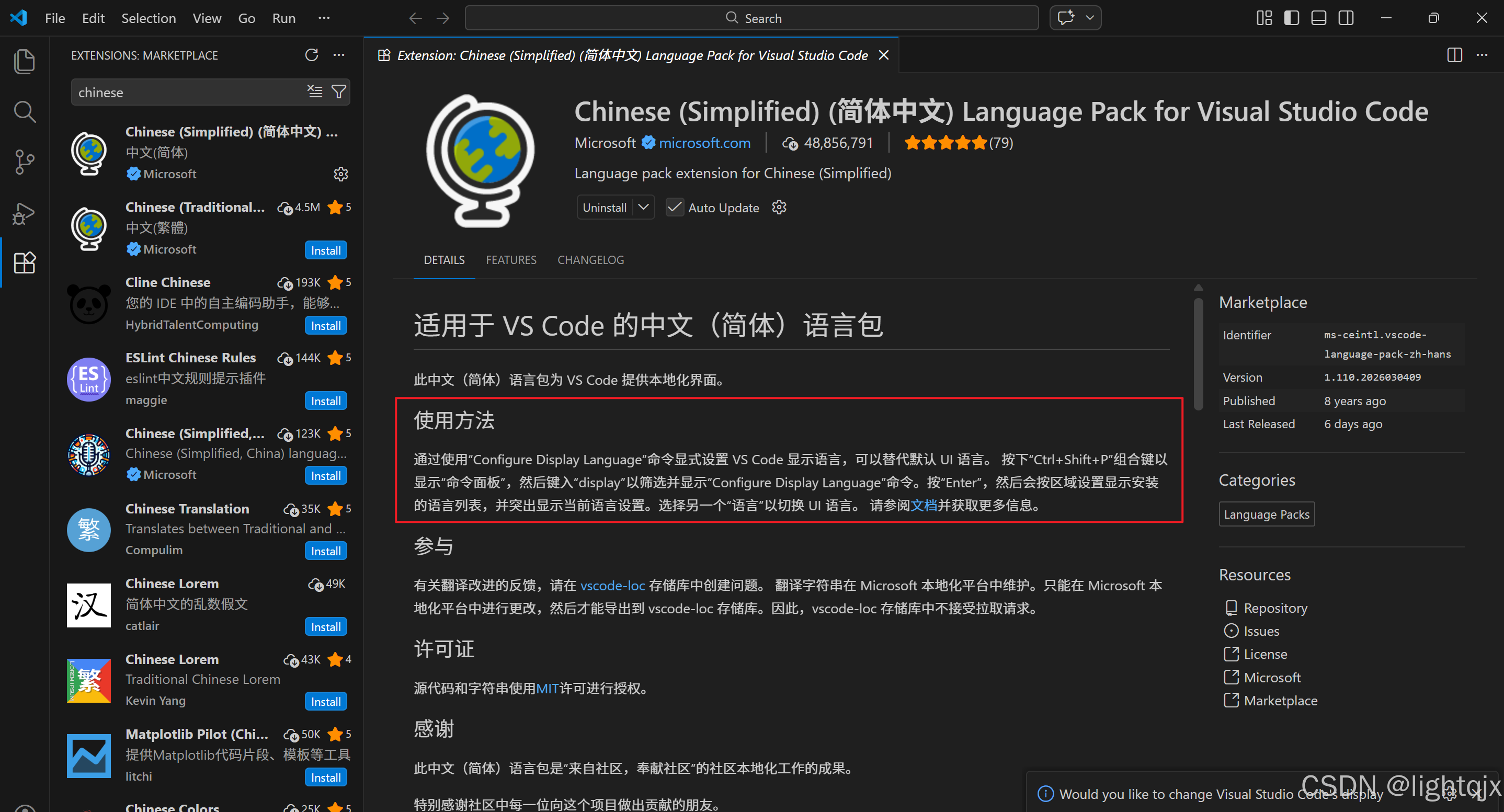Open Run and Debug view icon
The image size is (1504, 812).
pyautogui.click(x=24, y=213)
